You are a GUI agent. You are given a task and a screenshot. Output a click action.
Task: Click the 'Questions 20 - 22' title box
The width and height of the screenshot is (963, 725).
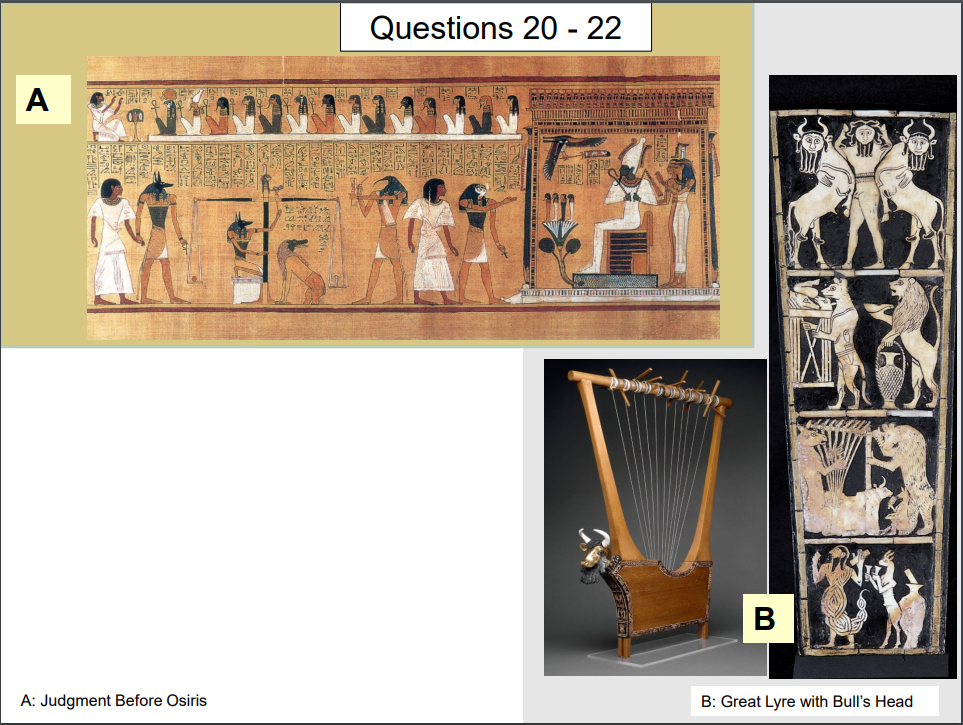pyautogui.click(x=496, y=28)
